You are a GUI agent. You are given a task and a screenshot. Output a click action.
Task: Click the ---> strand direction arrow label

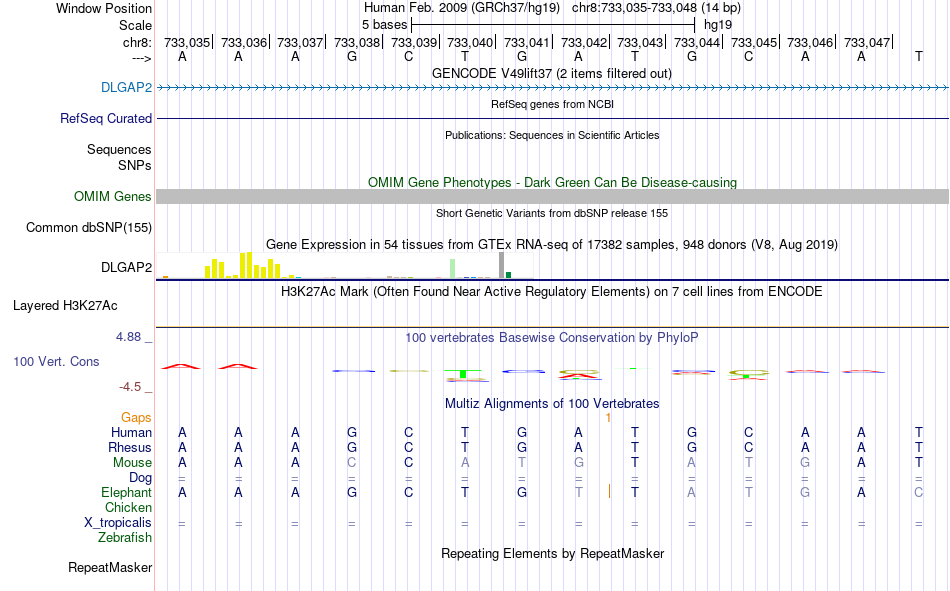141,58
